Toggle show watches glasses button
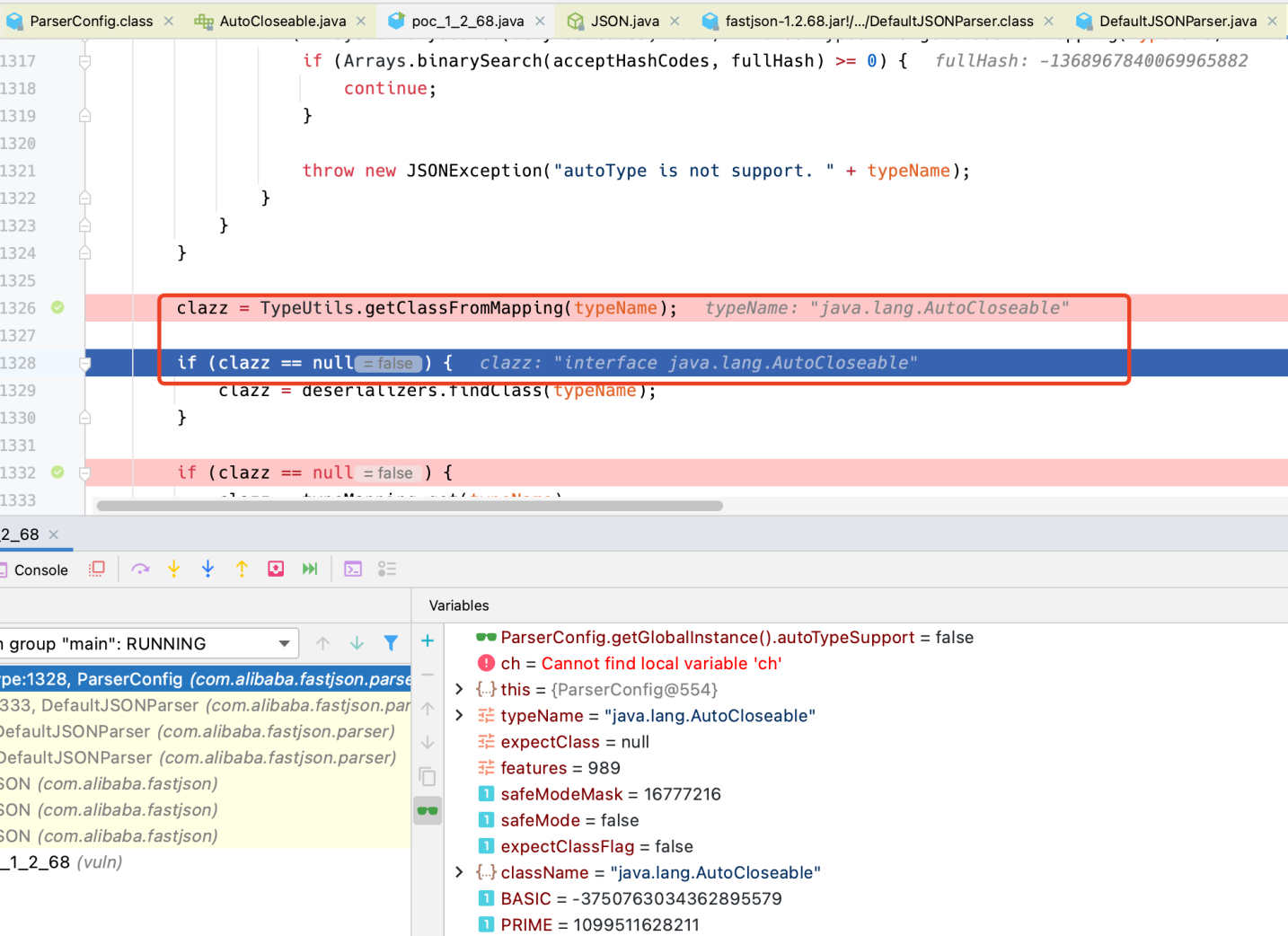This screenshot has height=936, width=1288. click(x=428, y=810)
